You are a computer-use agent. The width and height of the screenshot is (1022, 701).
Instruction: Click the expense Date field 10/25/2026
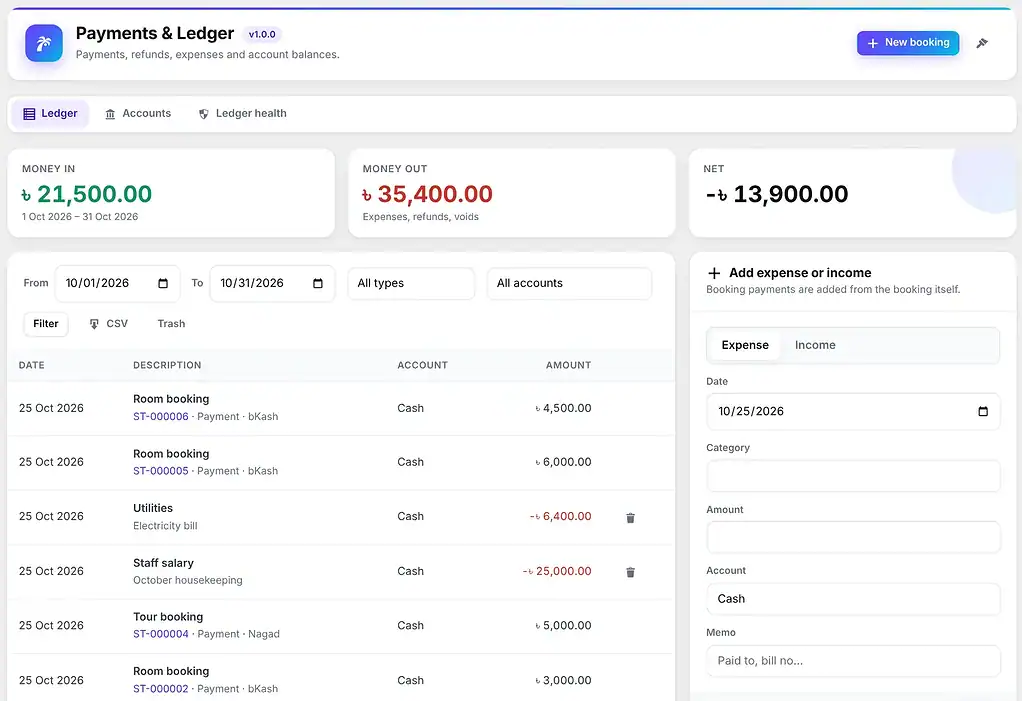(853, 411)
